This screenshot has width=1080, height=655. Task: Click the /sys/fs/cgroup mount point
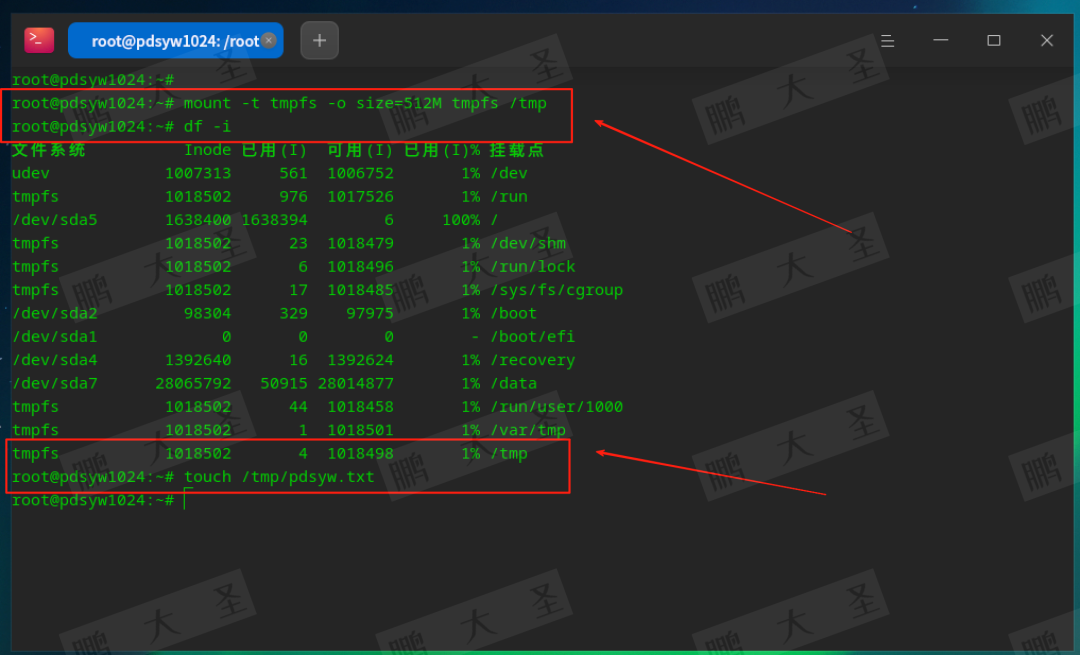tap(557, 290)
